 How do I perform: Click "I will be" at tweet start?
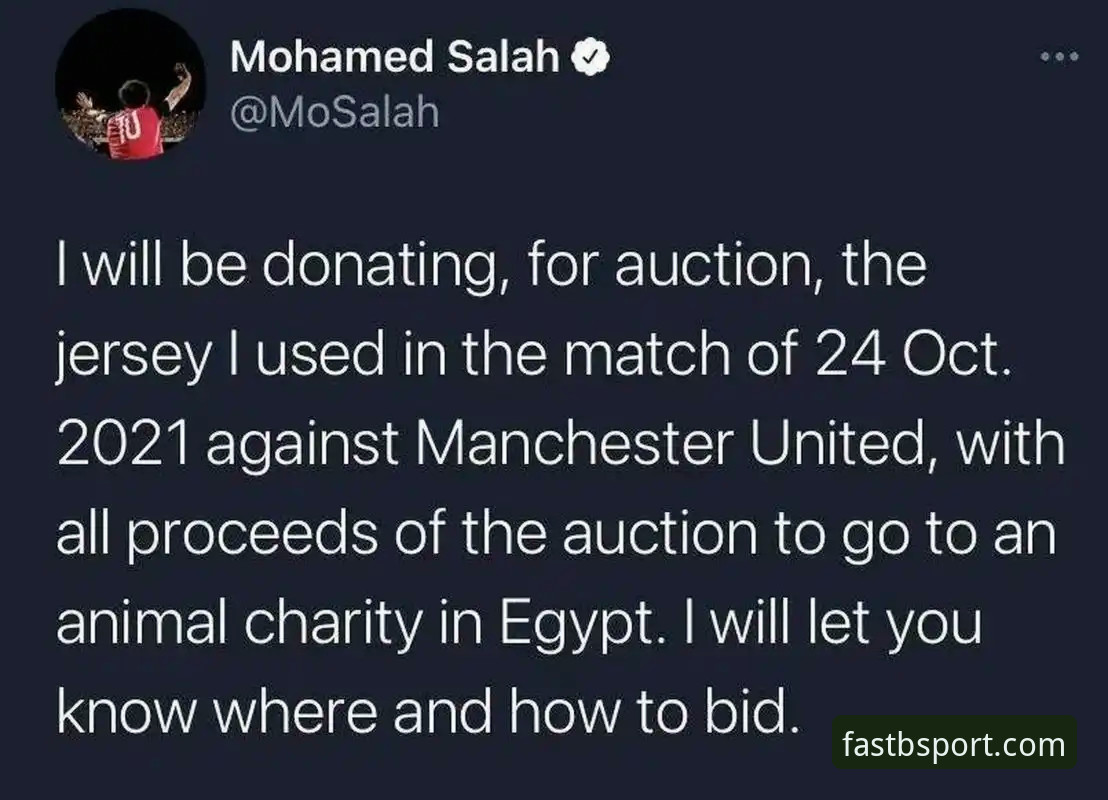tap(152, 264)
